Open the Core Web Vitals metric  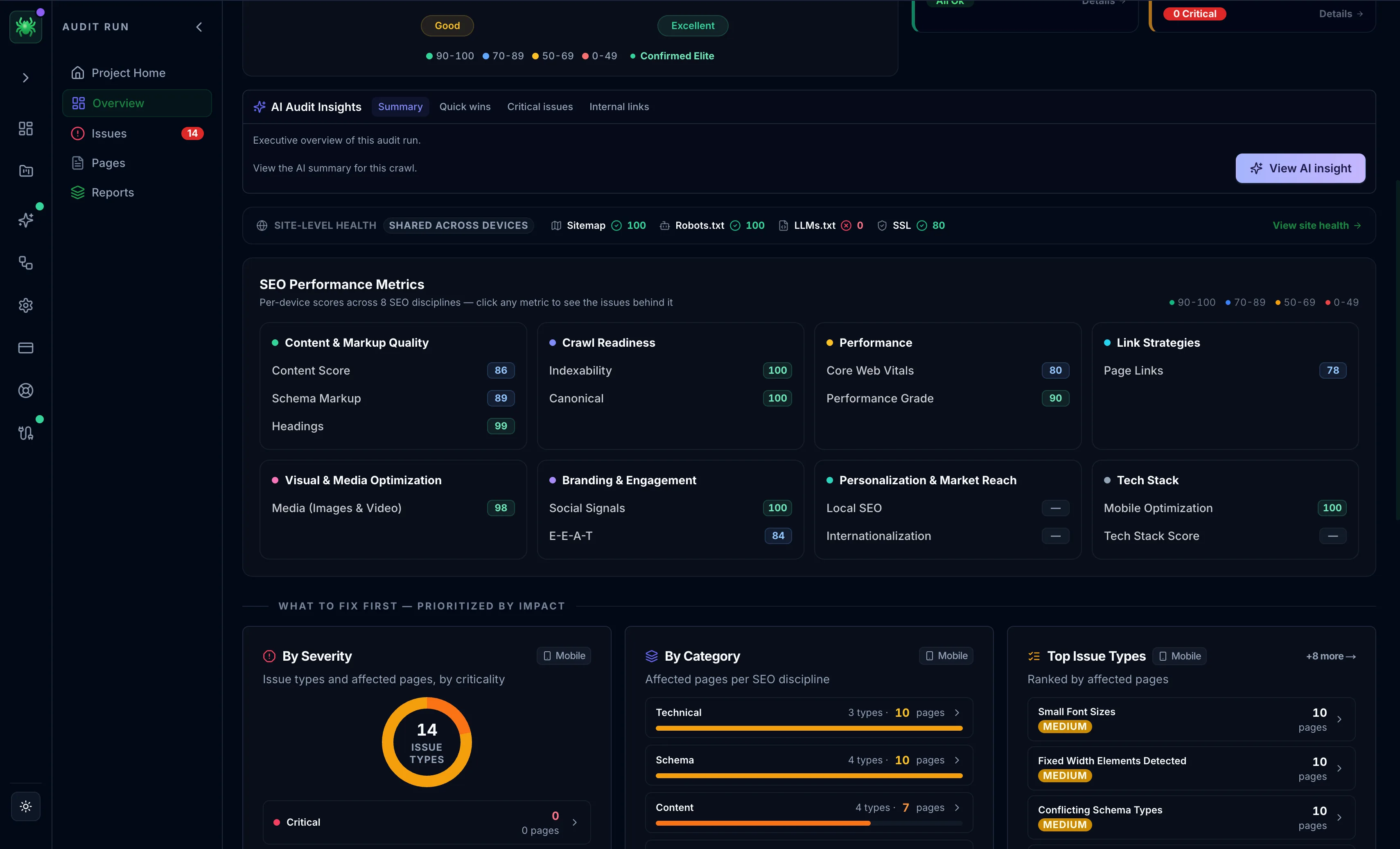click(948, 370)
